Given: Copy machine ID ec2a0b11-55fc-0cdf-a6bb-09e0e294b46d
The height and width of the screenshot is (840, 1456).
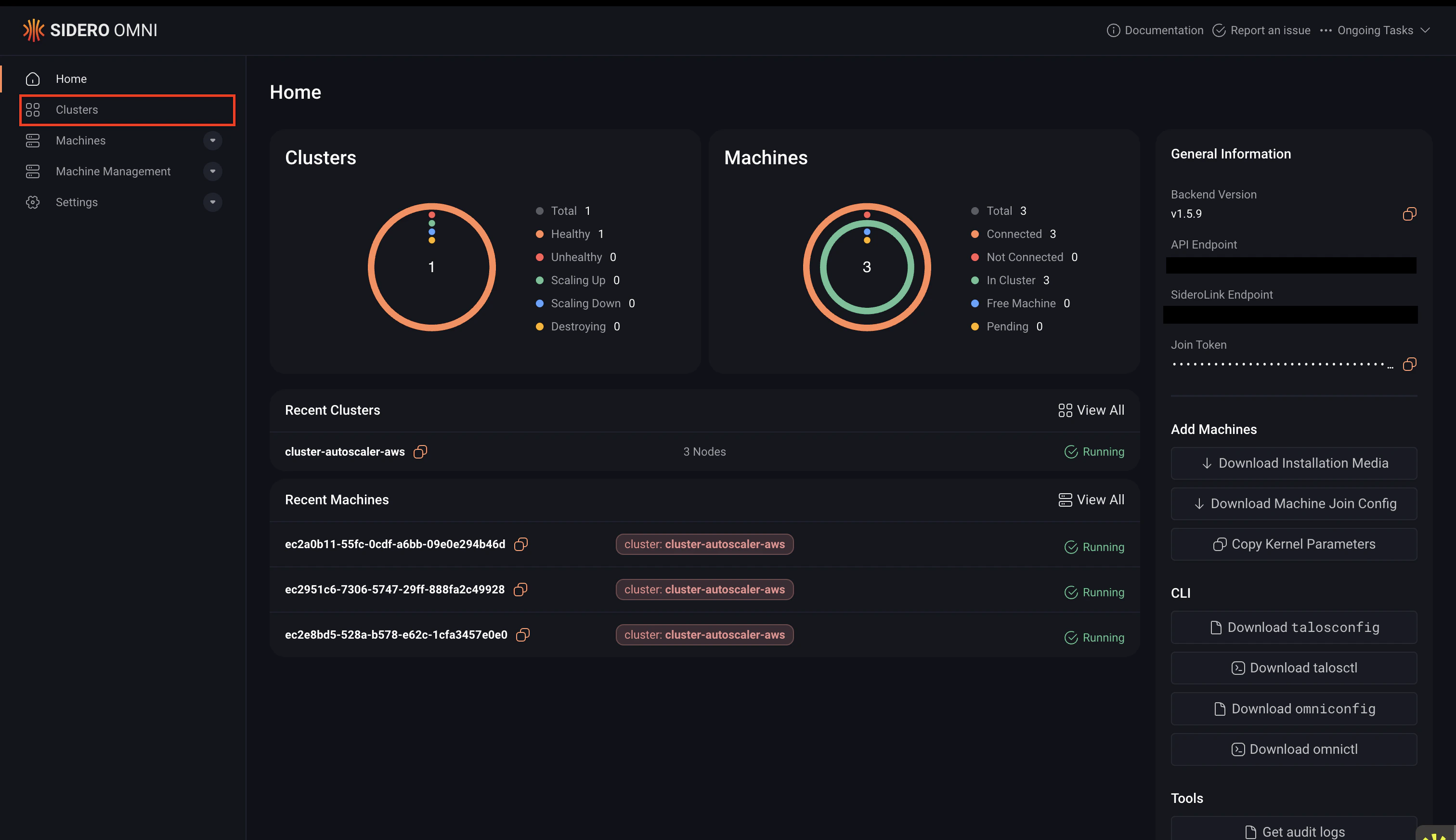Looking at the screenshot, I should click(520, 544).
